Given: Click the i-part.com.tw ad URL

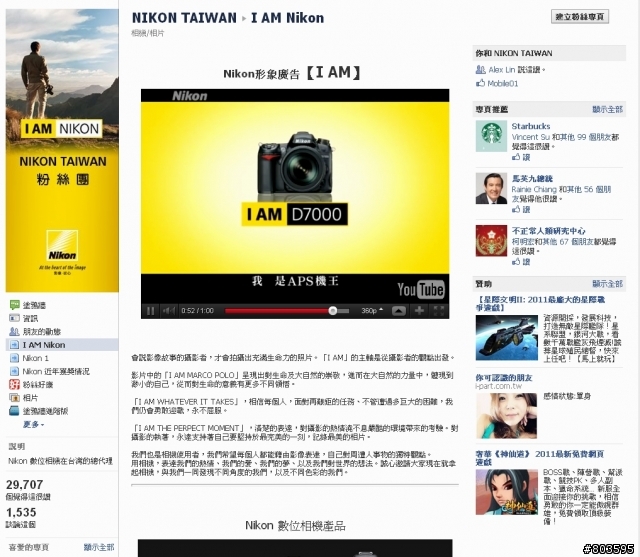Looking at the screenshot, I should pyautogui.click(x=498, y=386).
